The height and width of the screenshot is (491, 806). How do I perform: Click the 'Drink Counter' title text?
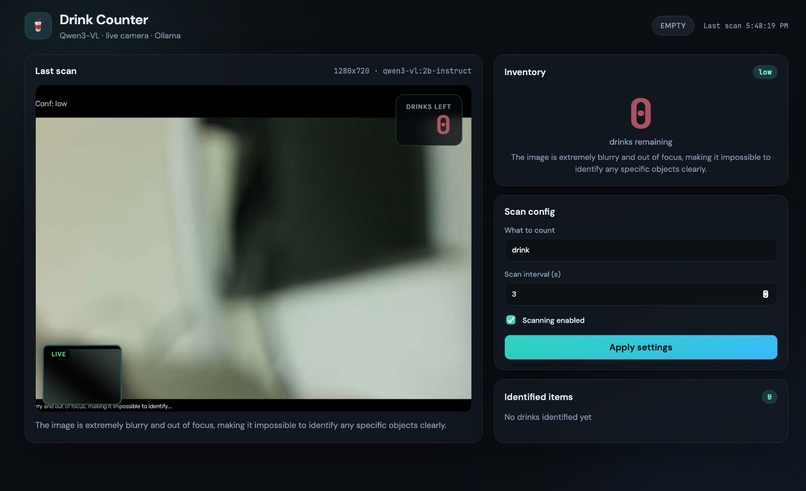click(104, 20)
